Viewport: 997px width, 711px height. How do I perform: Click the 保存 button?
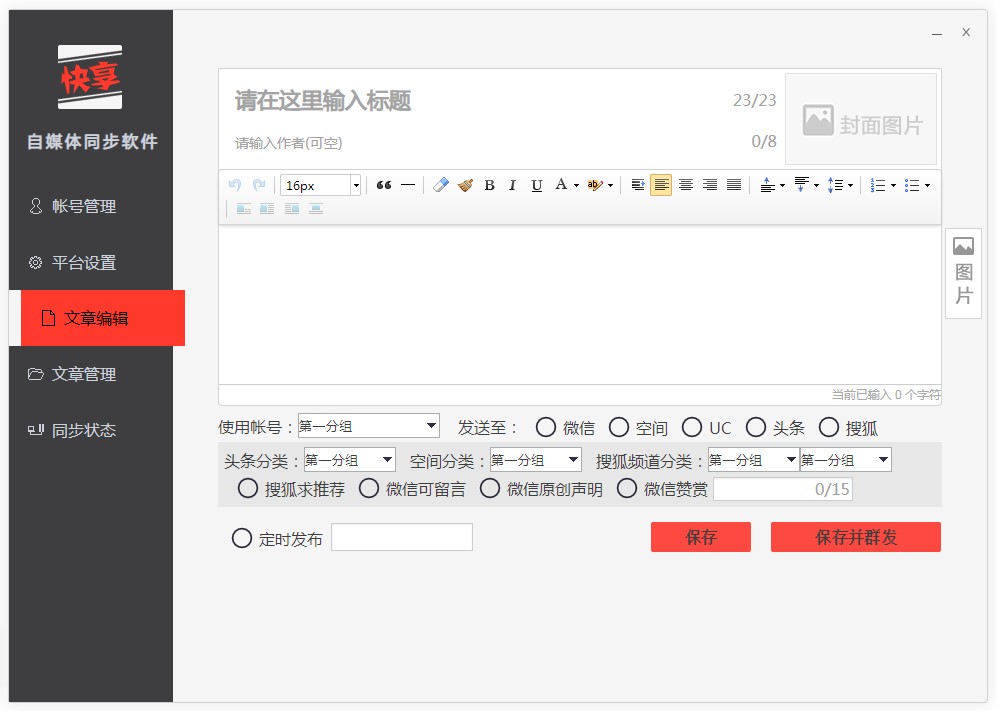700,537
